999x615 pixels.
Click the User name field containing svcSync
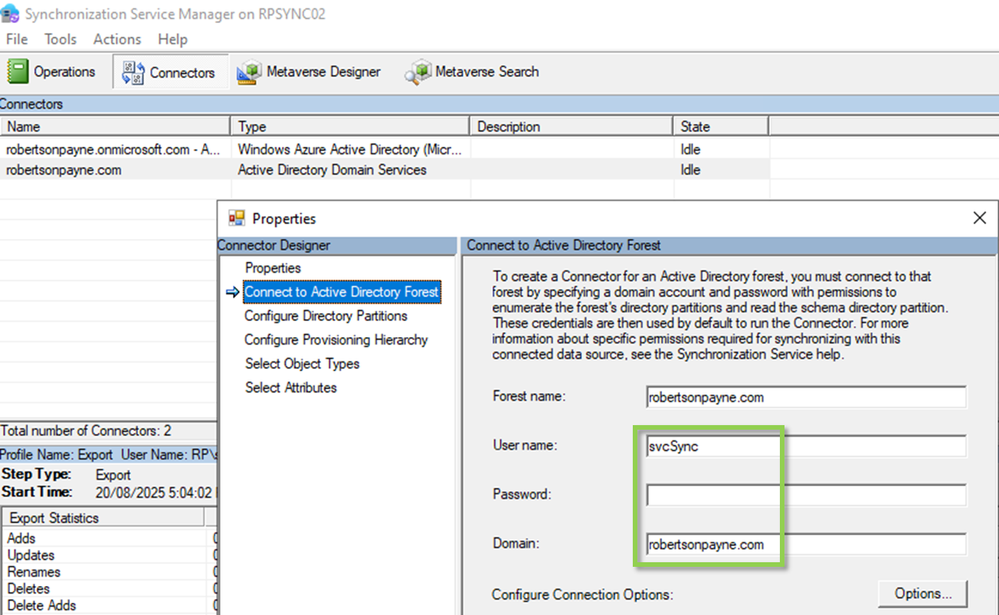coord(806,446)
